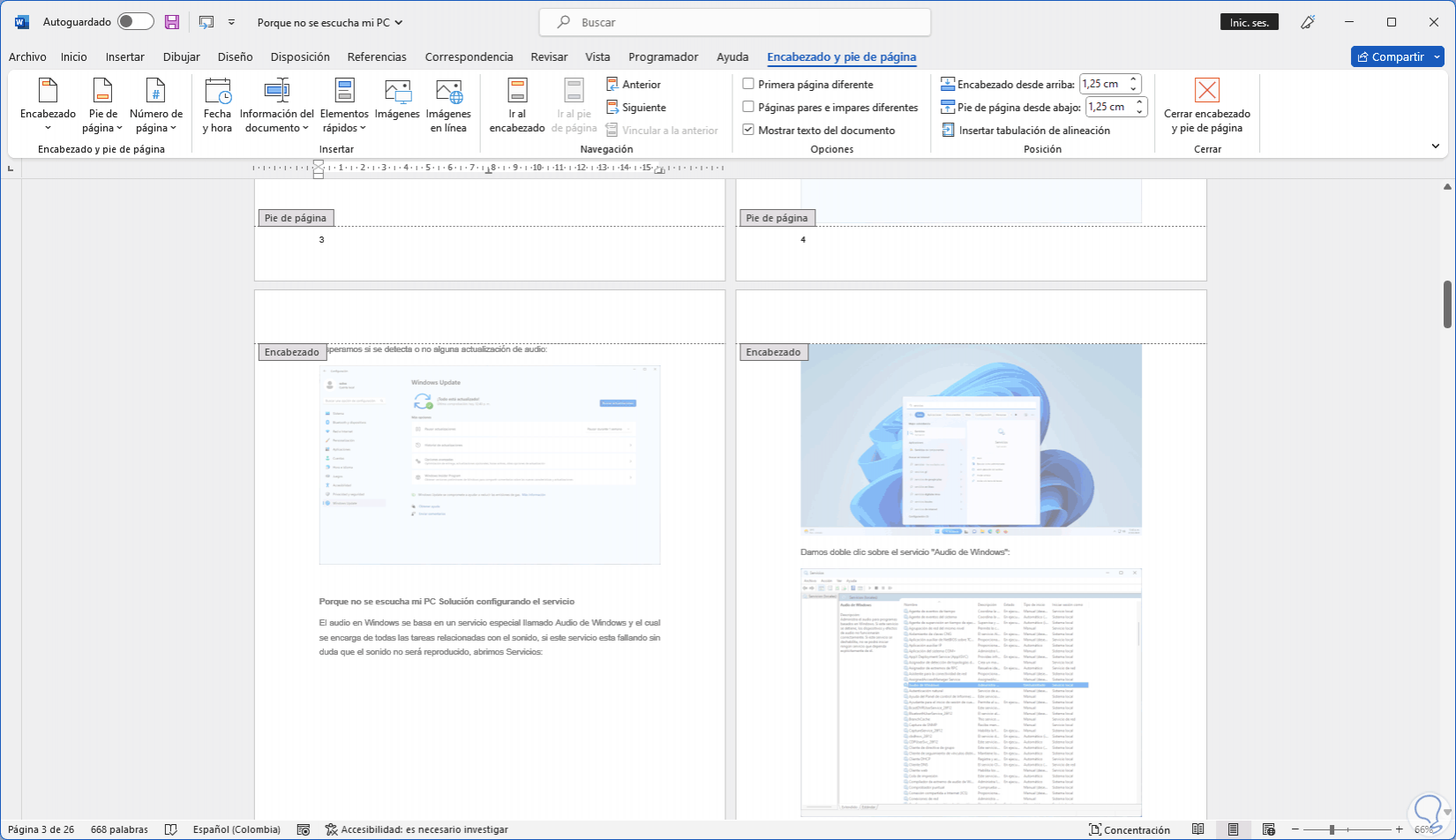1456x840 pixels.
Task: Click the Word logo in the title bar
Action: (22, 22)
